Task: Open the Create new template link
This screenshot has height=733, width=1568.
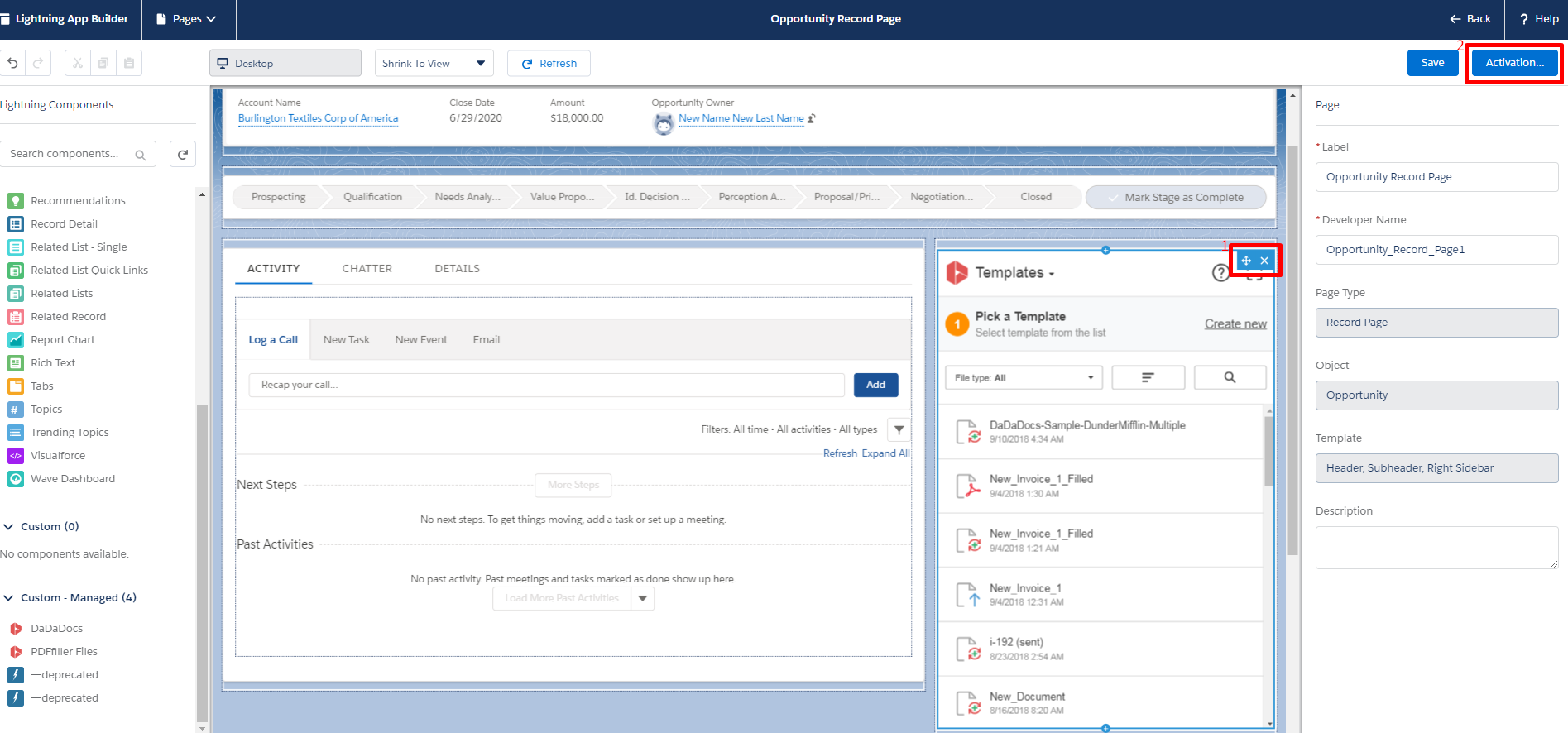Action: [1235, 323]
